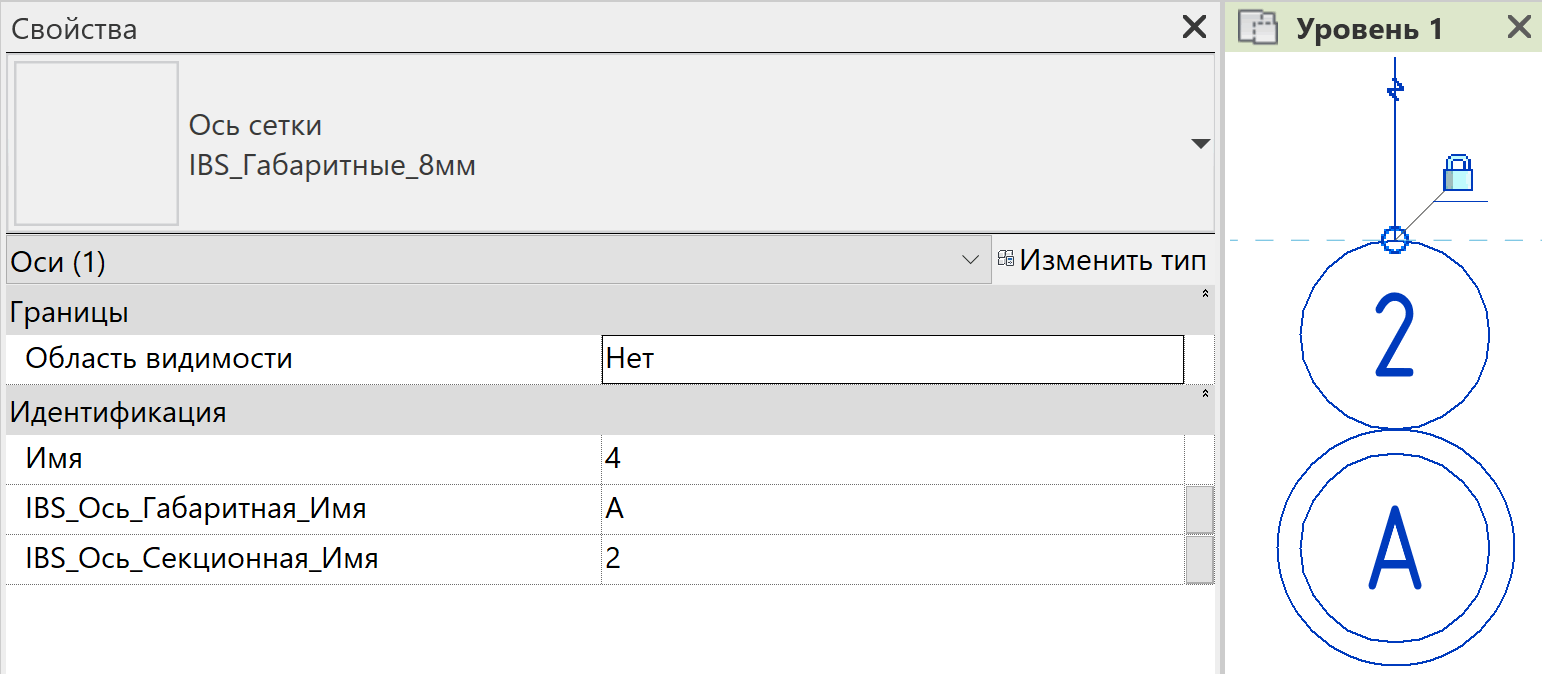Click the Изменить тип button
The width and height of the screenshot is (1542, 674).
coord(1103,261)
